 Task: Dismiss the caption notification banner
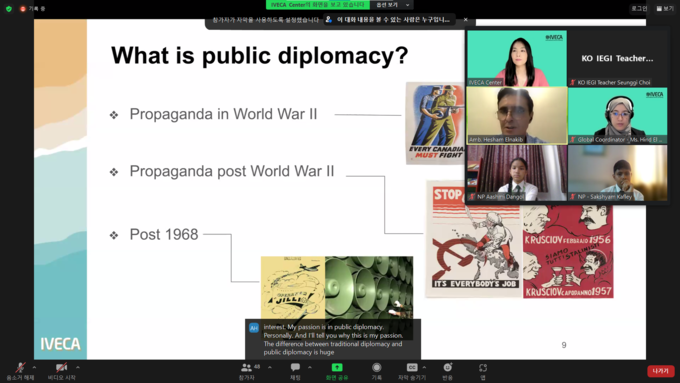465,20
